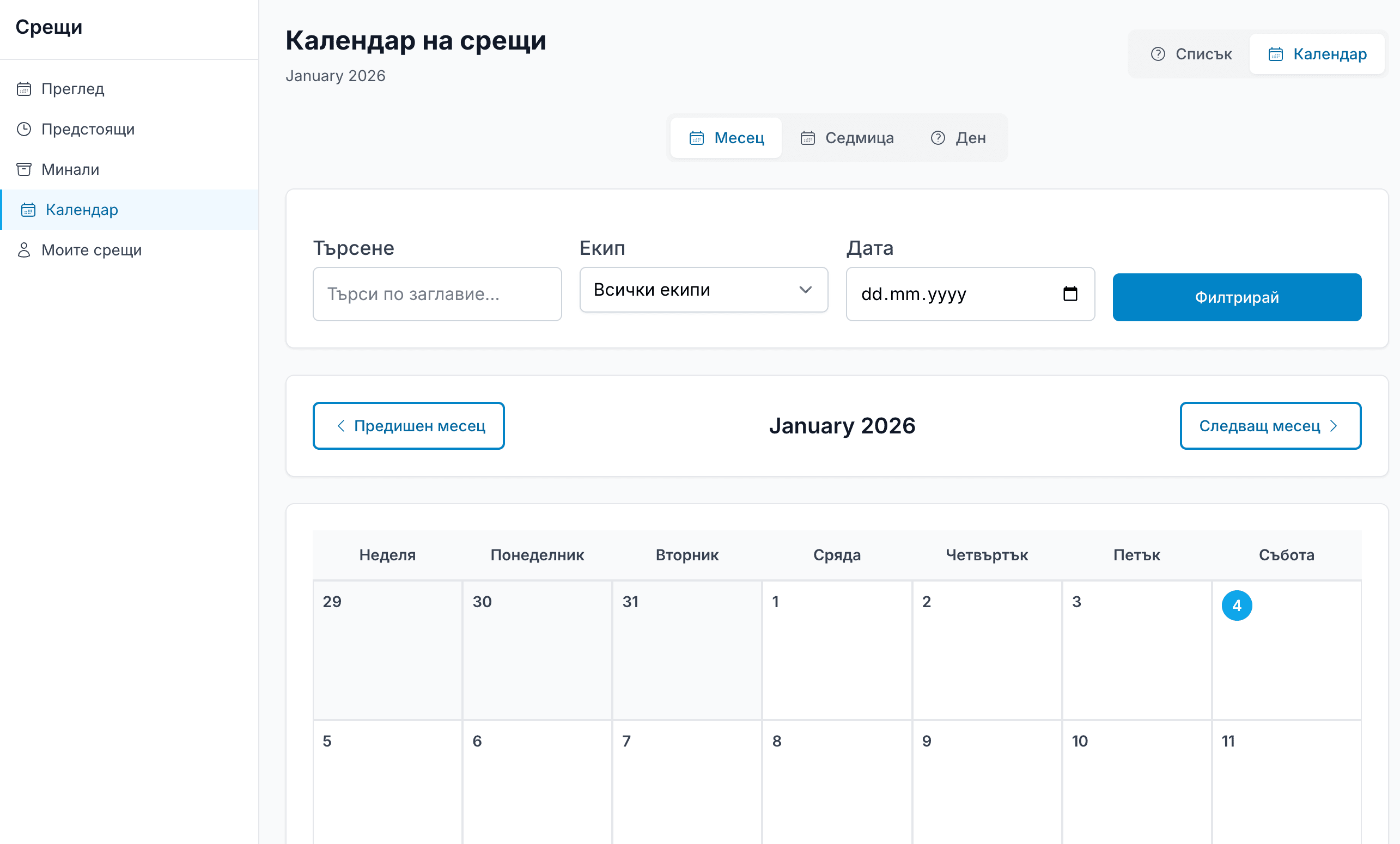This screenshot has width=1400, height=844.
Task: Go to Предишен месец
Action: pyautogui.click(x=409, y=425)
